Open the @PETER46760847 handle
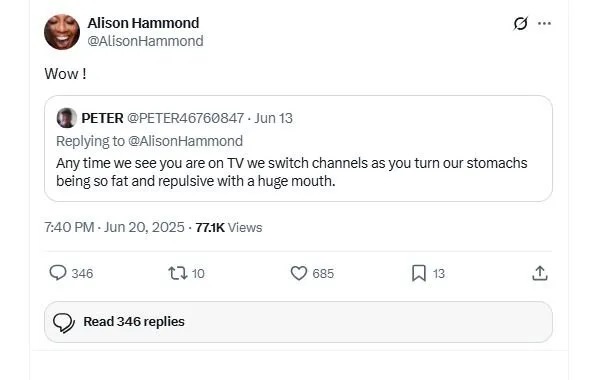 [185, 118]
